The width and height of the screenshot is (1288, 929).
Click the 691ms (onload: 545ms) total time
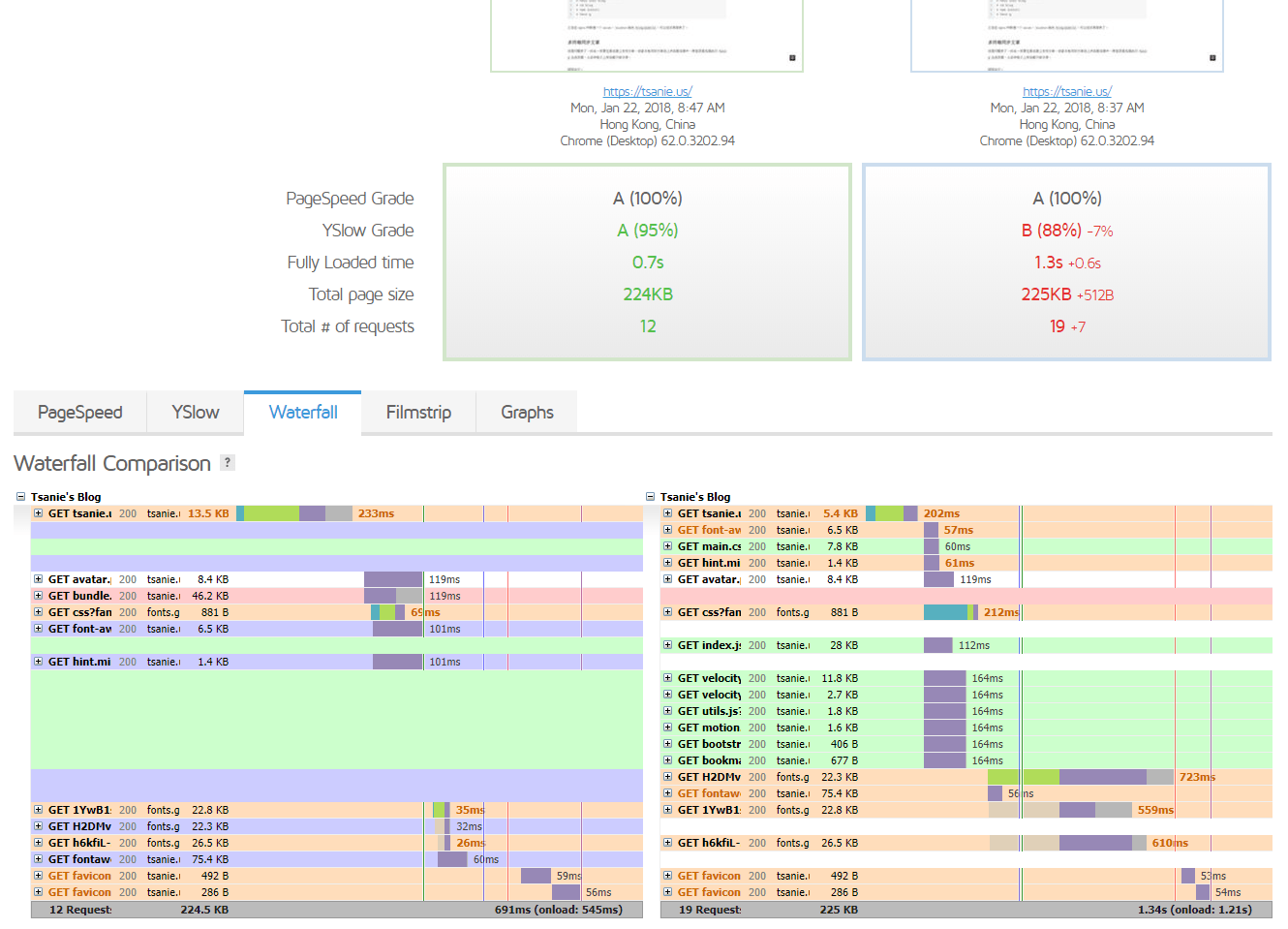click(559, 910)
